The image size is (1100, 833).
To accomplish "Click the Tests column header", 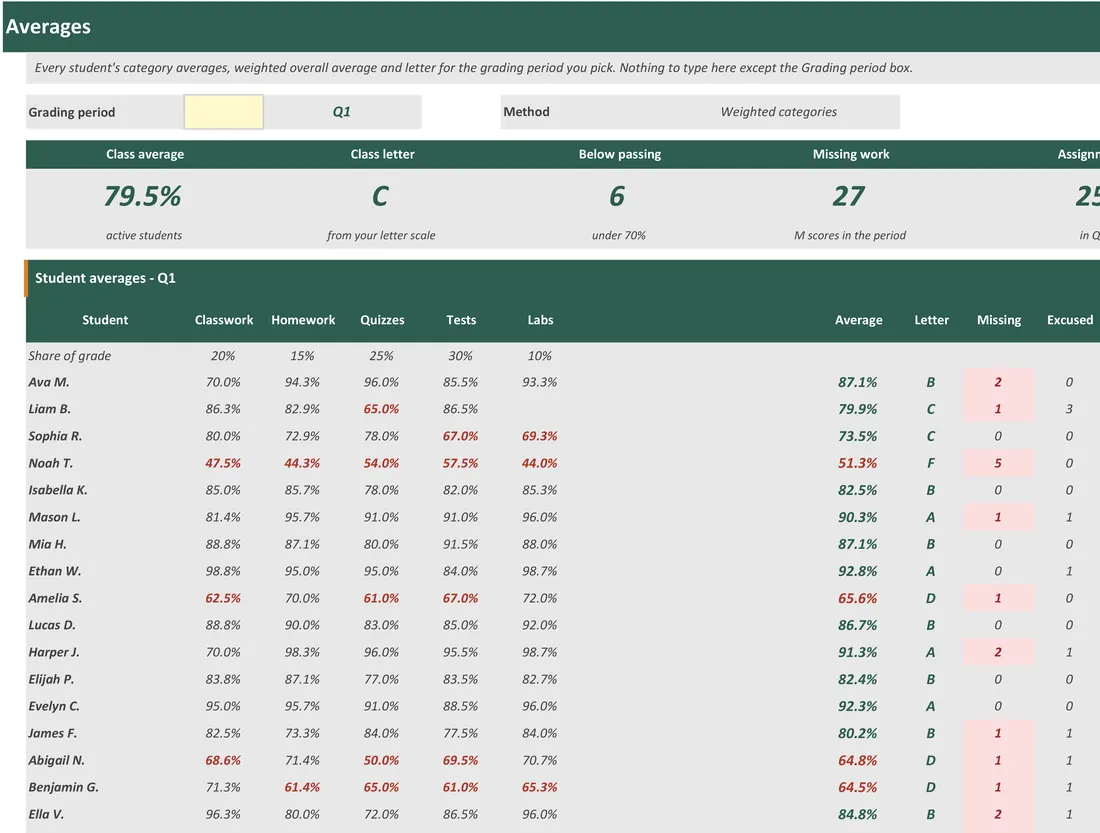I will tap(461, 320).
